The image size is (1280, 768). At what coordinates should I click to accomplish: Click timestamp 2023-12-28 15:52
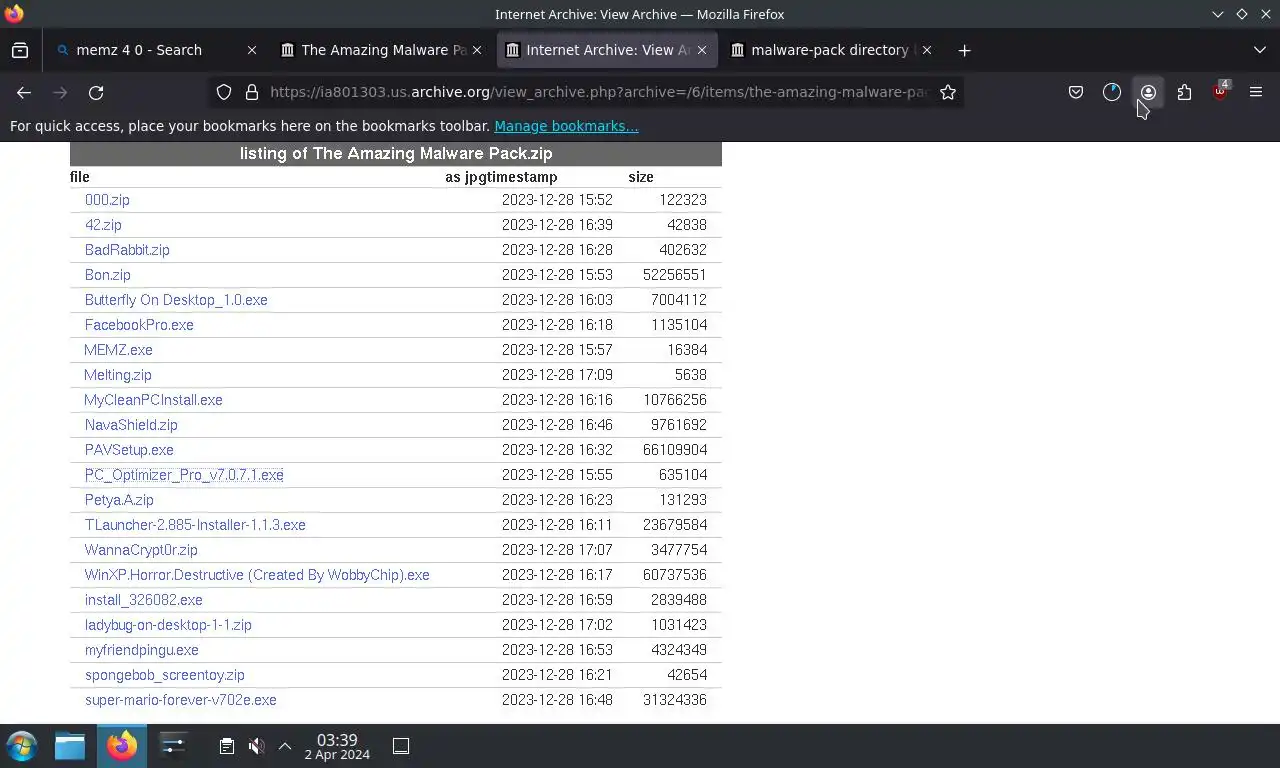[557, 200]
